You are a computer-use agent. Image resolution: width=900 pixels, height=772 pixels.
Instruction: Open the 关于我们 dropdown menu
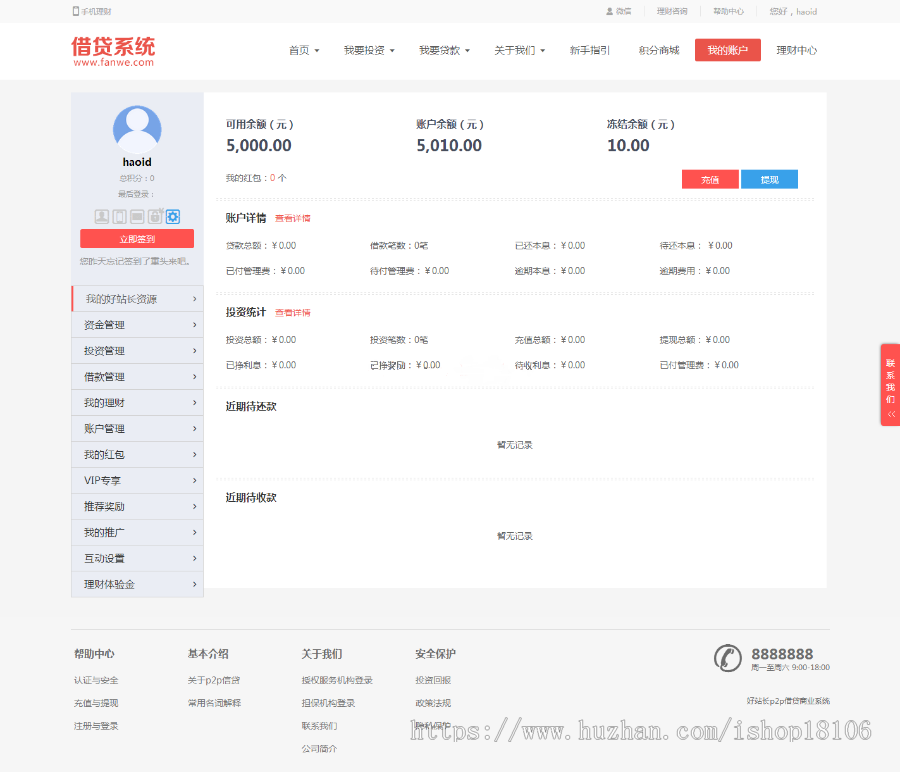[x=516, y=48]
